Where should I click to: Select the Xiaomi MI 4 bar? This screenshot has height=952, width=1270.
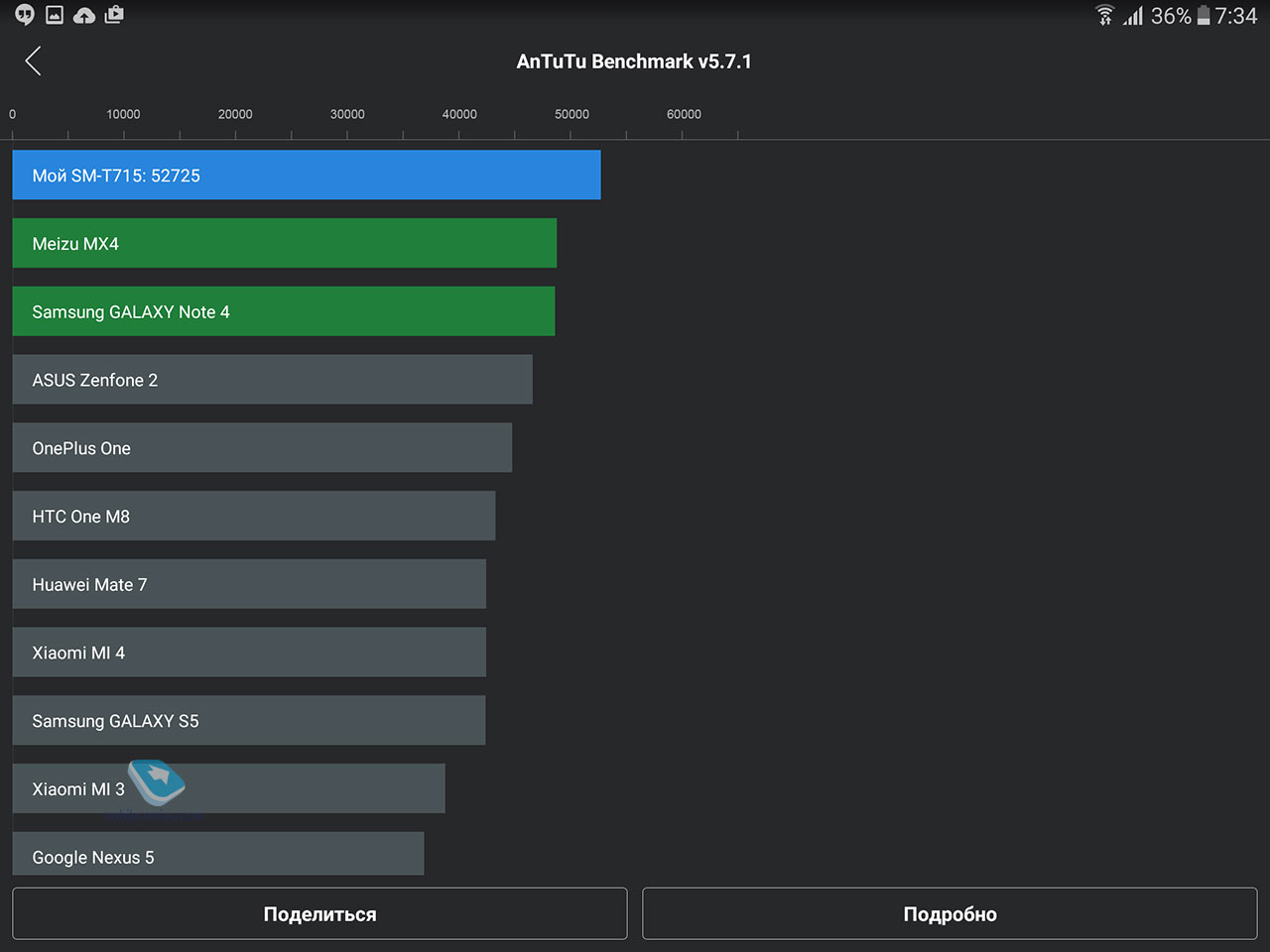click(249, 652)
